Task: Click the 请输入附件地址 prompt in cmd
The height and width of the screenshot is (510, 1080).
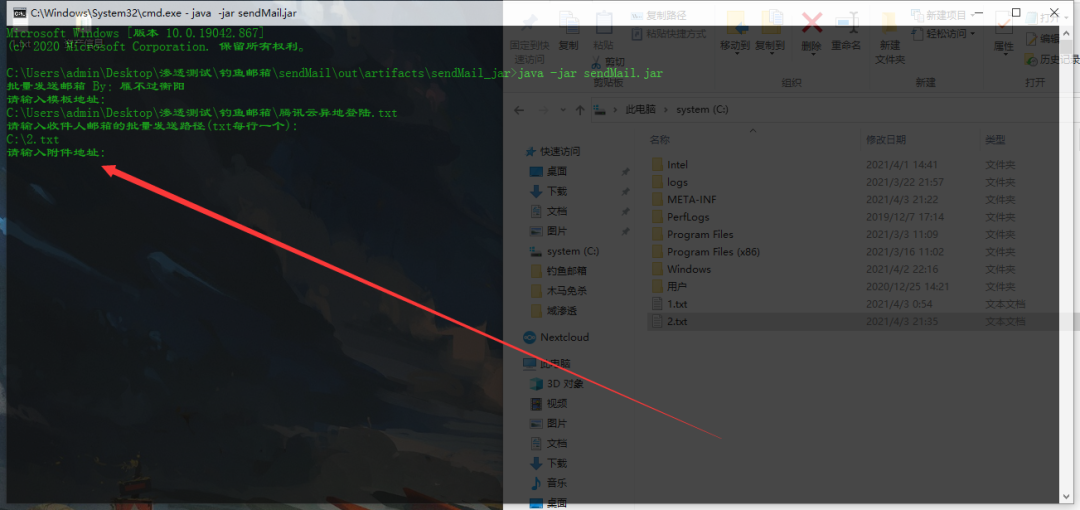Action: pos(56,153)
